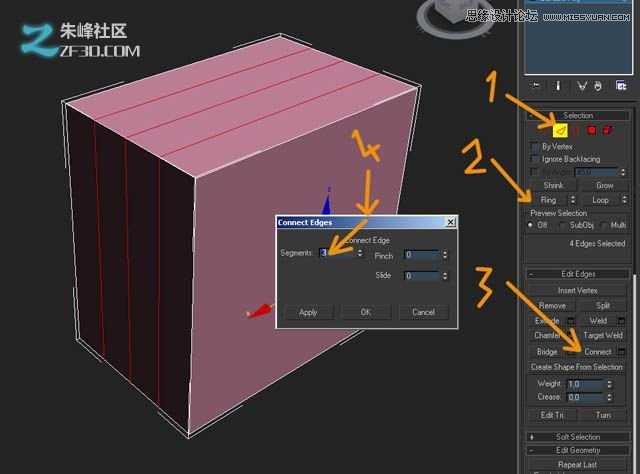Click the Insert Vertex button

pyautogui.click(x=578, y=290)
